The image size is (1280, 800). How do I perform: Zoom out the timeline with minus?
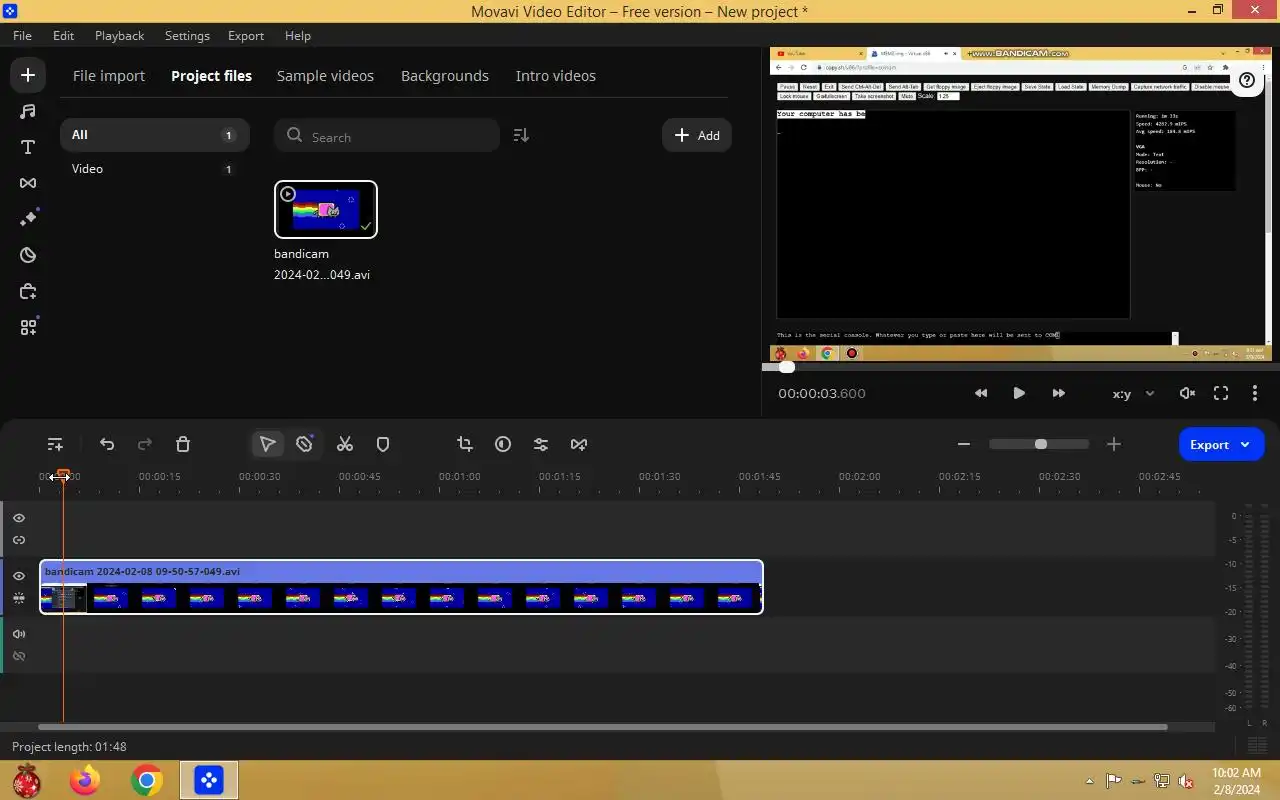tap(964, 444)
